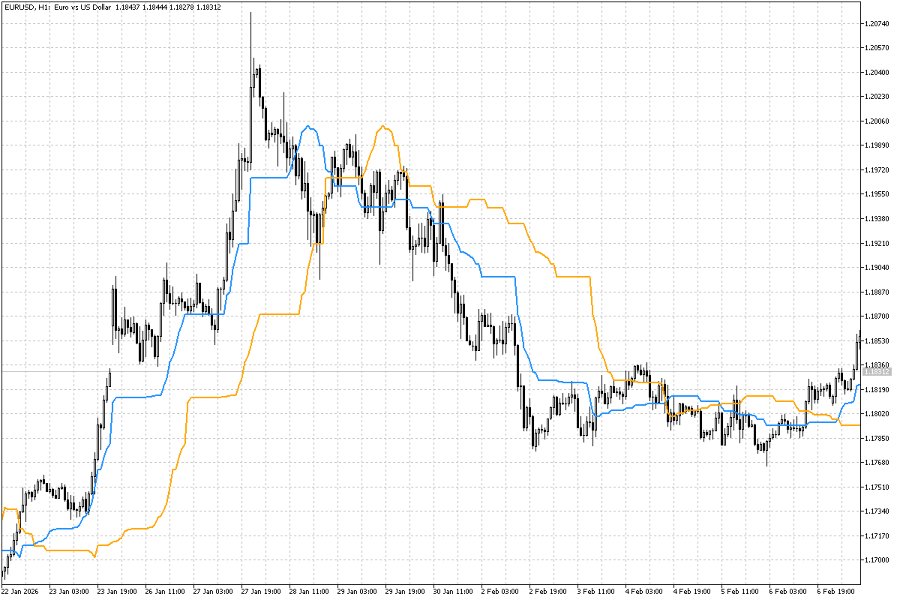Click the 1.17000 price scale label
900x600 pixels.
pos(876,560)
